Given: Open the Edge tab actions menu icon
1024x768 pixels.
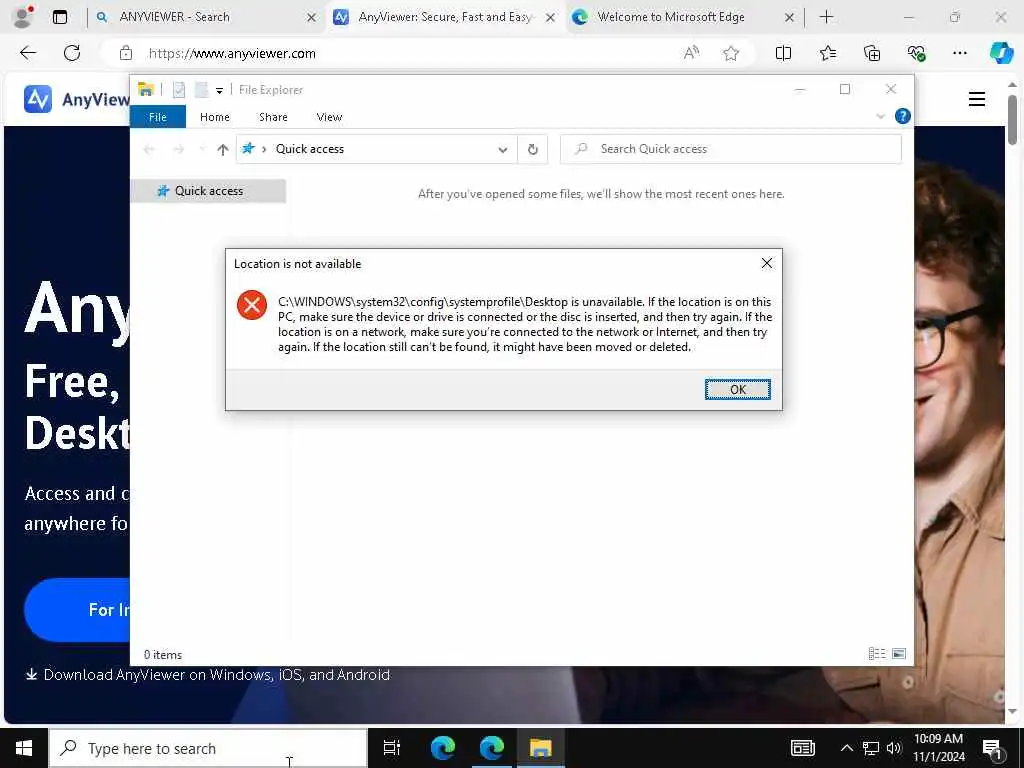Looking at the screenshot, I should pos(59,17).
